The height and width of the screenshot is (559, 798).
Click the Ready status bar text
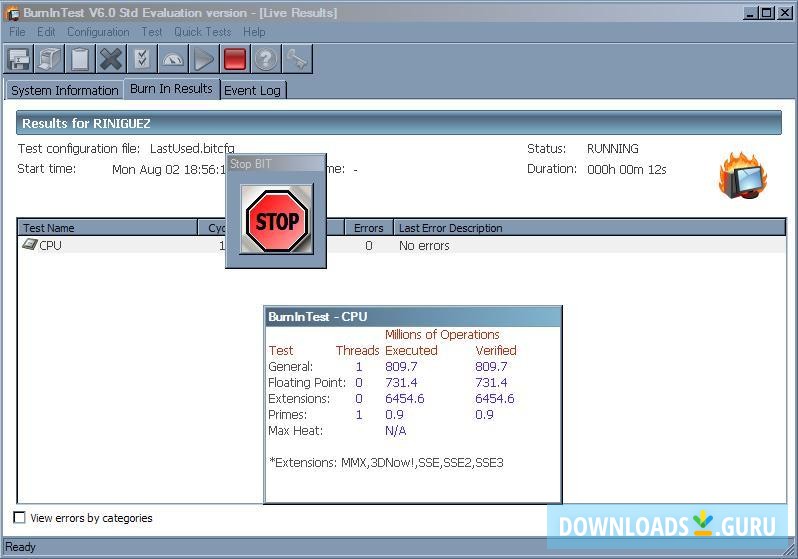coord(20,547)
